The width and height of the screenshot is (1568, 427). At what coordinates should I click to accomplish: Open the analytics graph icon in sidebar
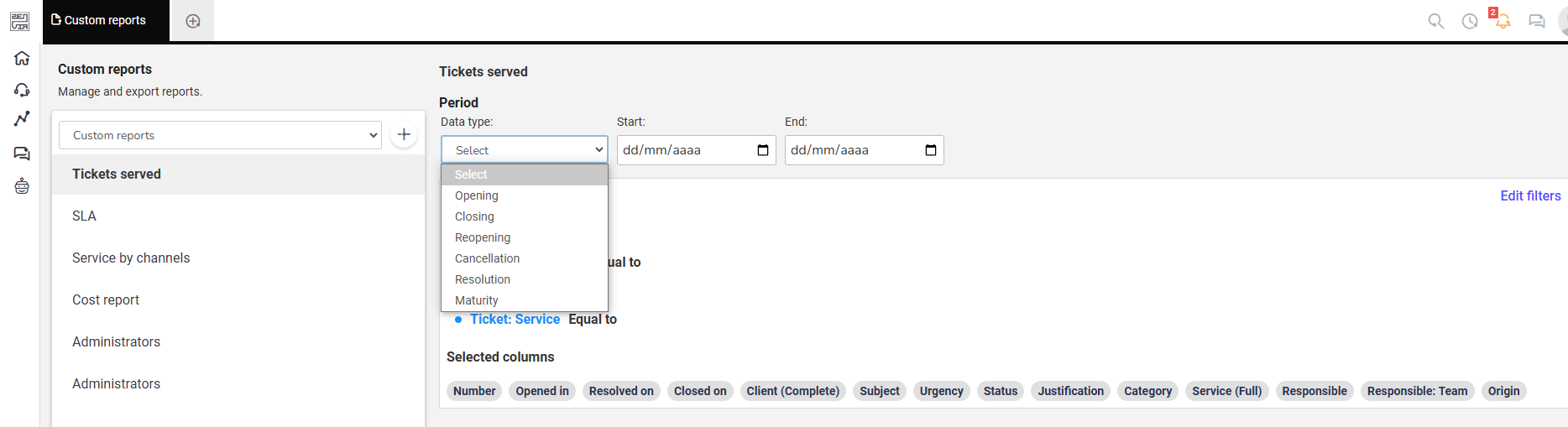click(x=22, y=119)
